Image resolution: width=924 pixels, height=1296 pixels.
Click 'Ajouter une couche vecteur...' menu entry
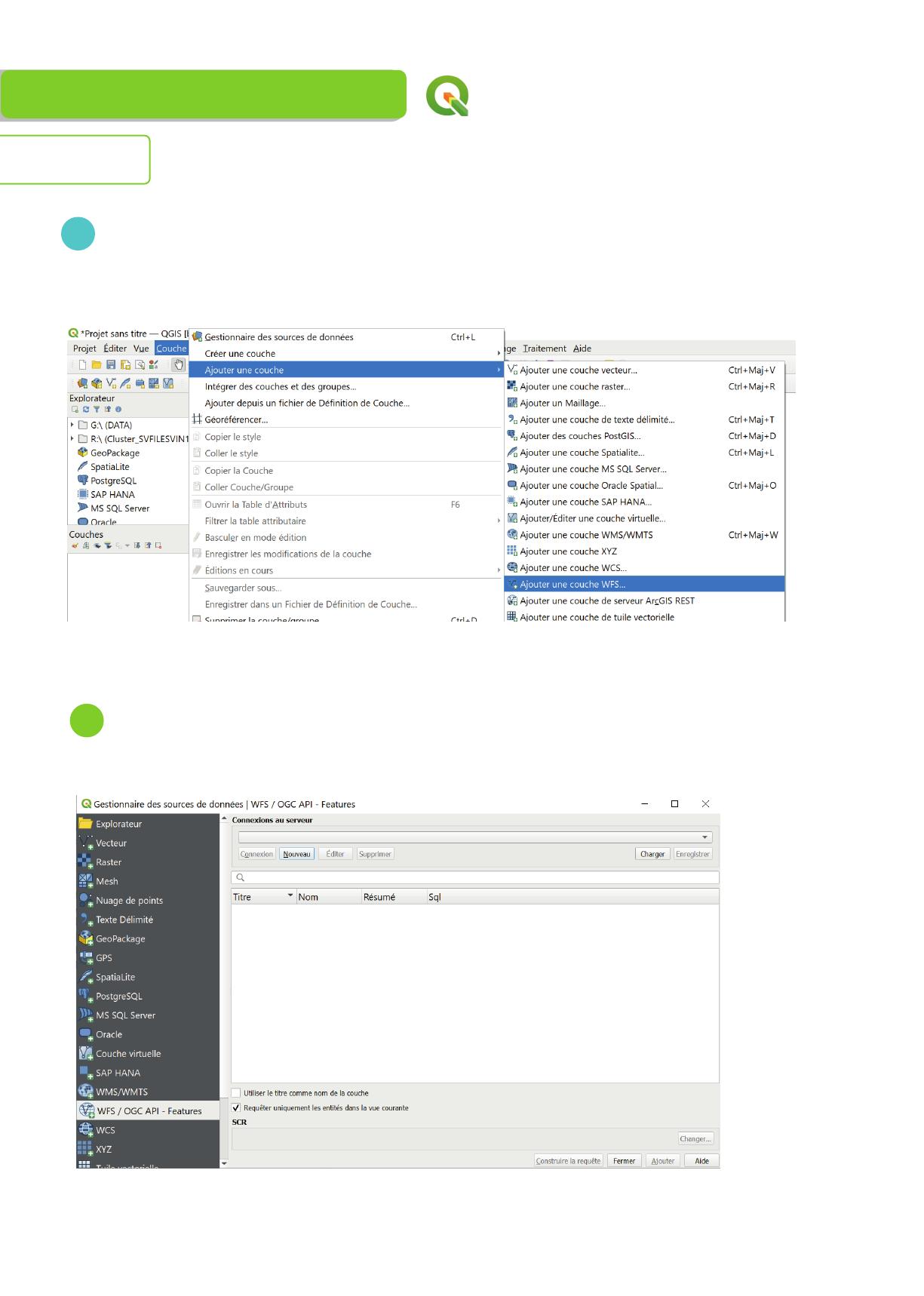tap(578, 370)
